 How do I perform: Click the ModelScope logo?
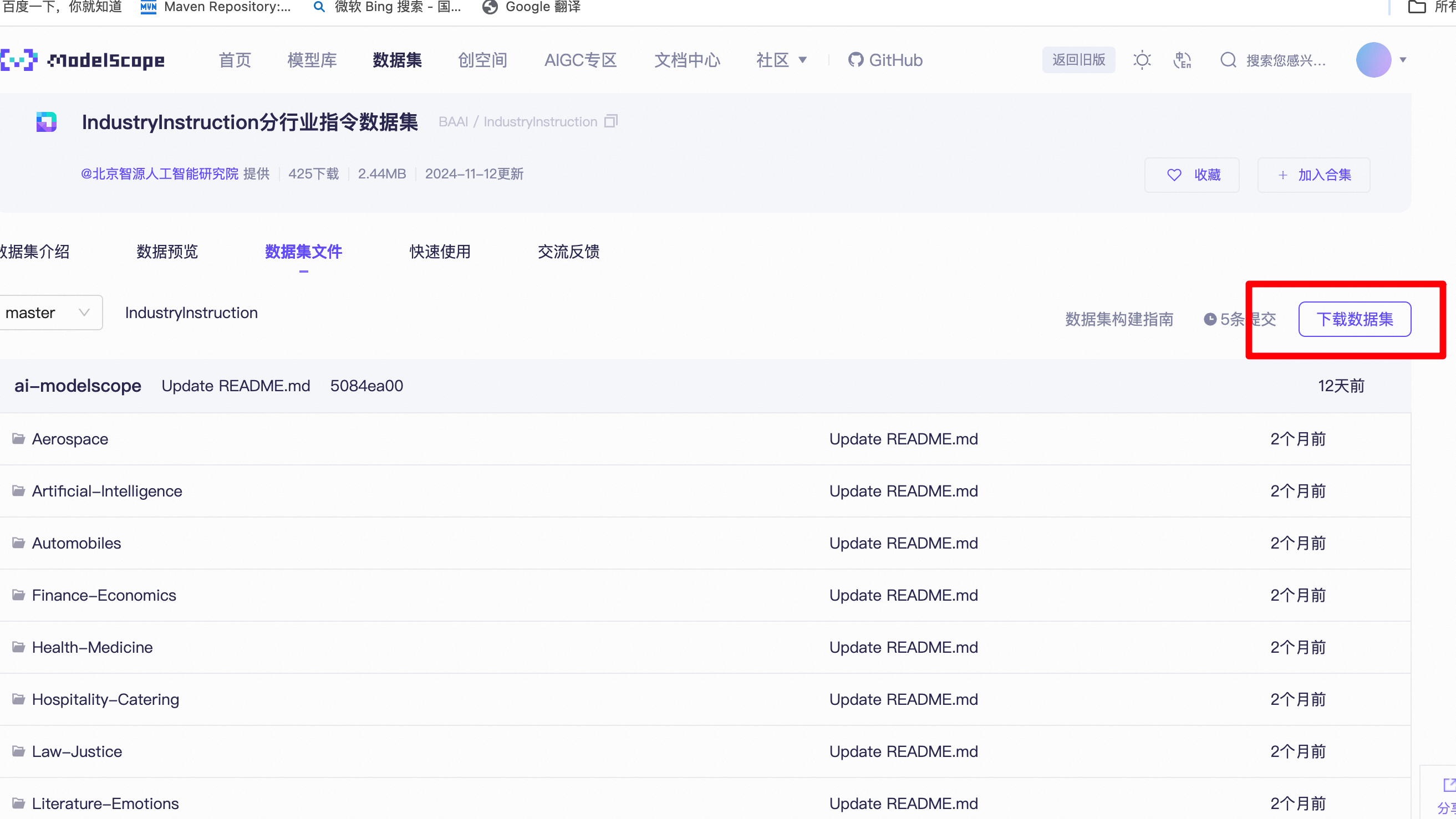pos(83,60)
